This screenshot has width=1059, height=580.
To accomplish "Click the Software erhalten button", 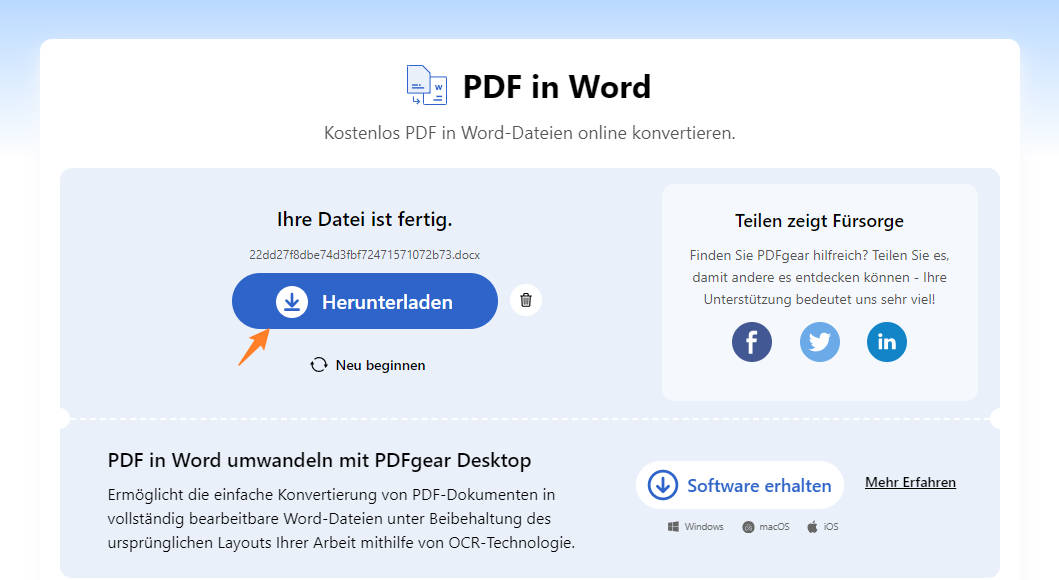I will [x=740, y=485].
